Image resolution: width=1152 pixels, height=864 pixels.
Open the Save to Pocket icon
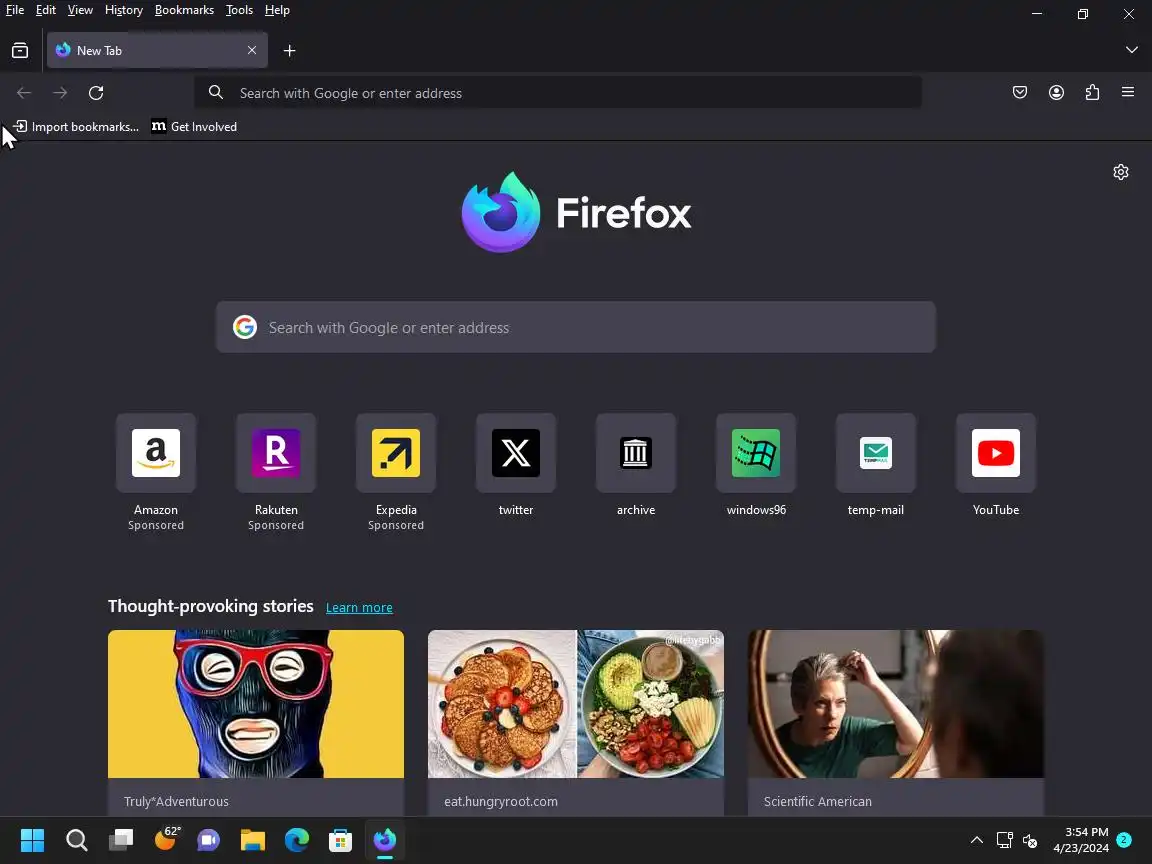point(1020,93)
